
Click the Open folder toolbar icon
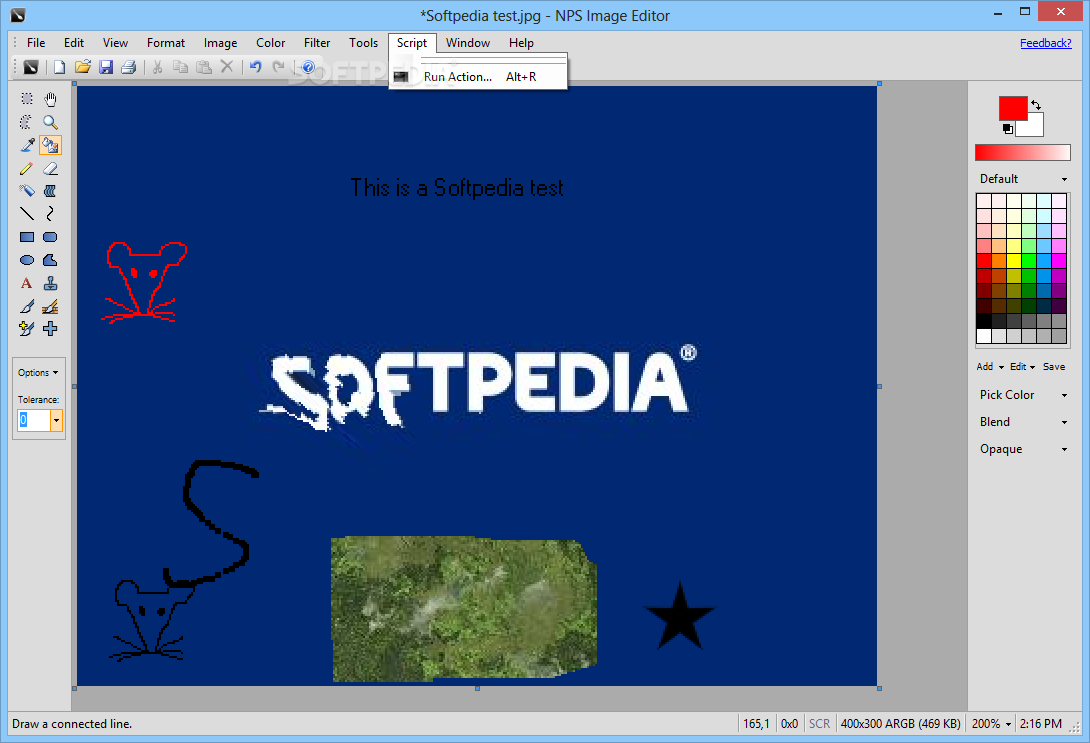83,67
